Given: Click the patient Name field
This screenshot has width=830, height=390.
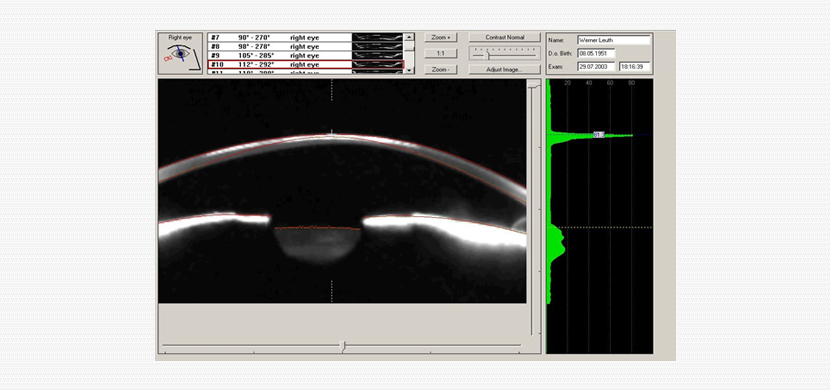Looking at the screenshot, I should pyautogui.click(x=614, y=40).
